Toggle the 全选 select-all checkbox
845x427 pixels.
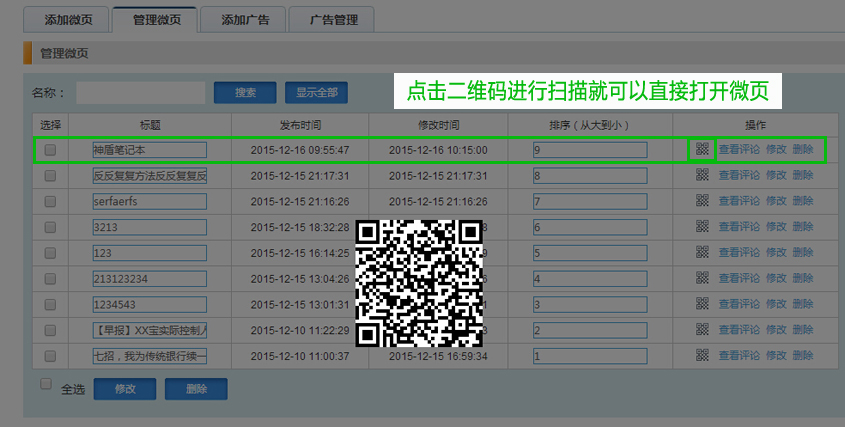click(45, 384)
